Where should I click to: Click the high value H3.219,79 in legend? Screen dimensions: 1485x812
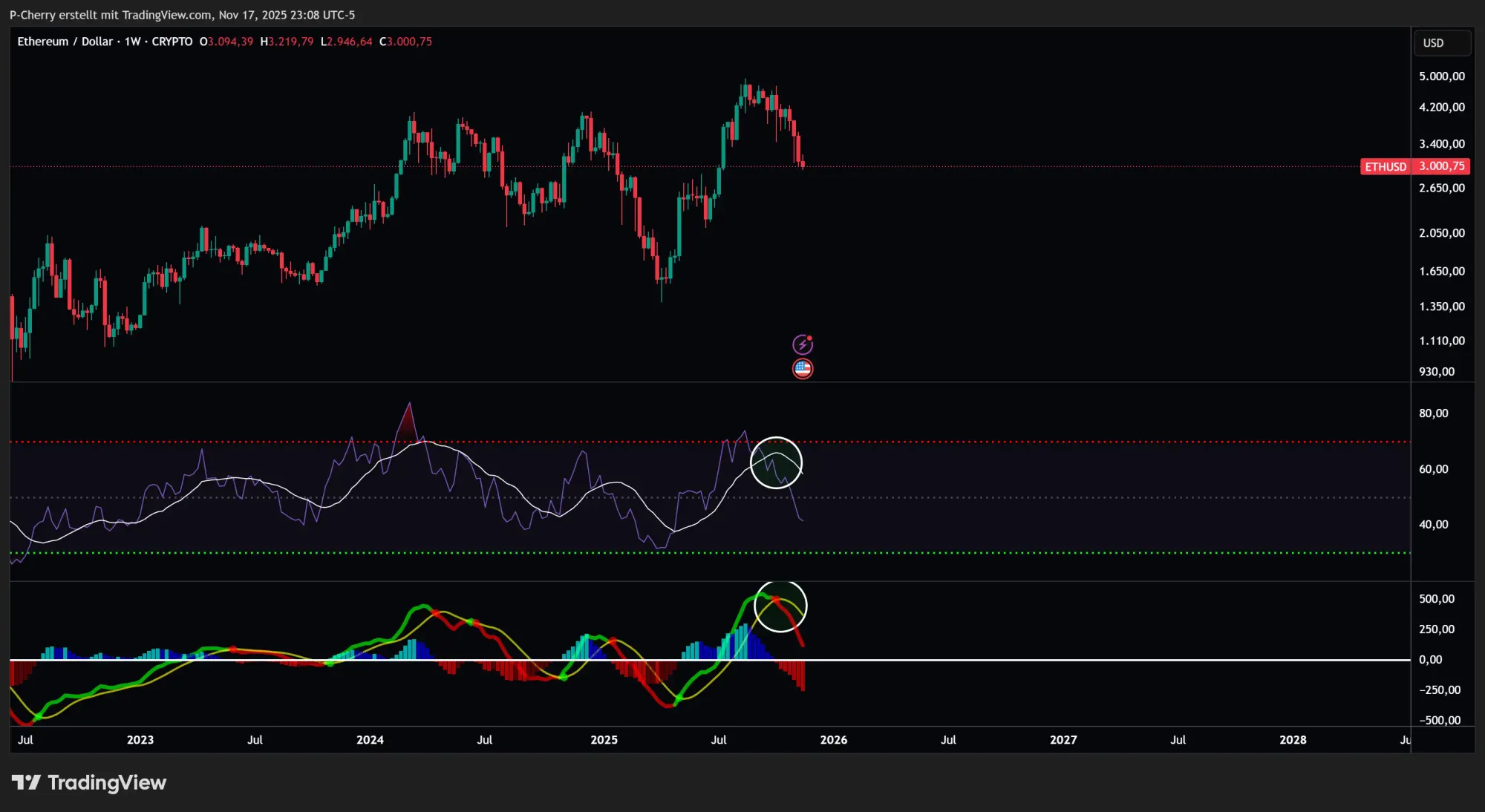click(285, 42)
